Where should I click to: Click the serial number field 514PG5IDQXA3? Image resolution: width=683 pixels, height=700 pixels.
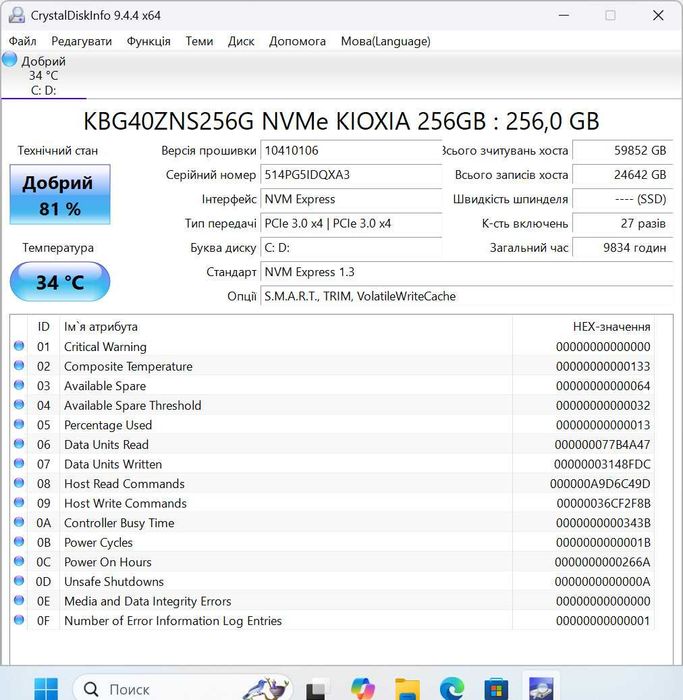[x=351, y=175]
